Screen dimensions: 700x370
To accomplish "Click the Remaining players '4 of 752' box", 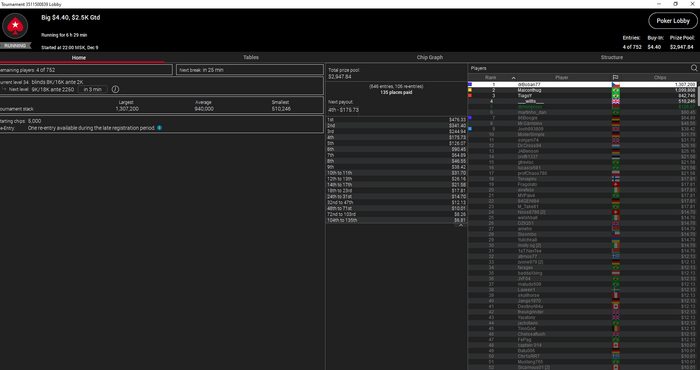I will tap(86, 70).
